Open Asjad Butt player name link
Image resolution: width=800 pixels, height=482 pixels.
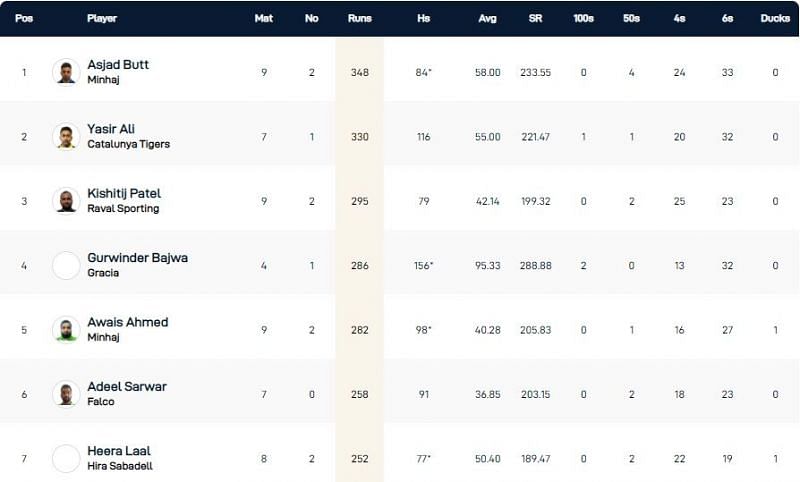(x=118, y=64)
